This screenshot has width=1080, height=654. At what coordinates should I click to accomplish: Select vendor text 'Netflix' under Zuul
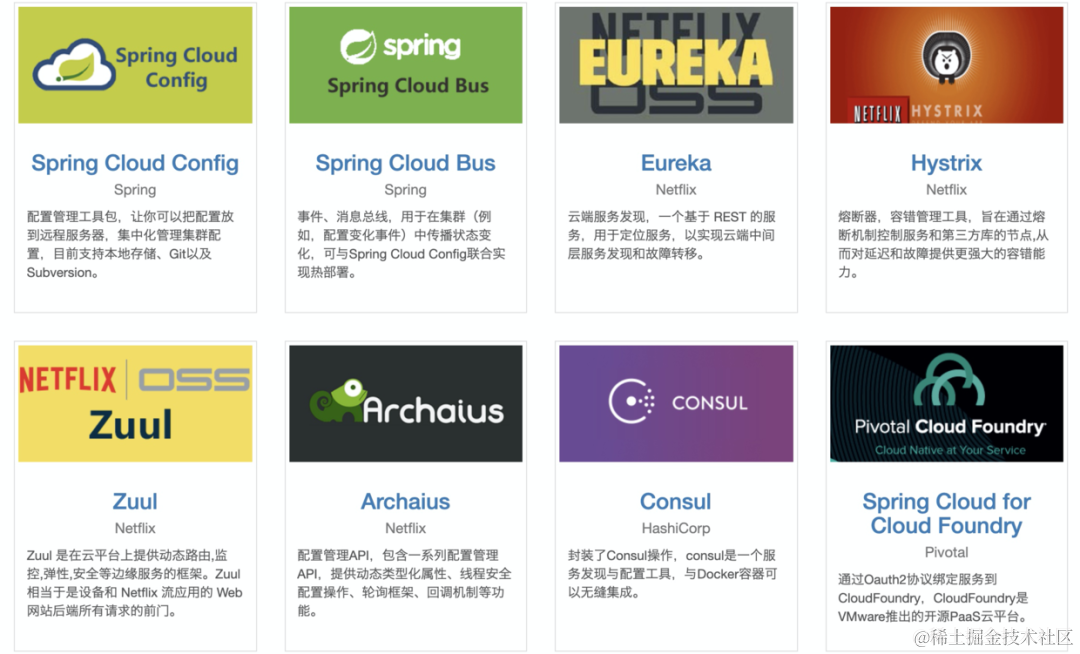click(135, 528)
